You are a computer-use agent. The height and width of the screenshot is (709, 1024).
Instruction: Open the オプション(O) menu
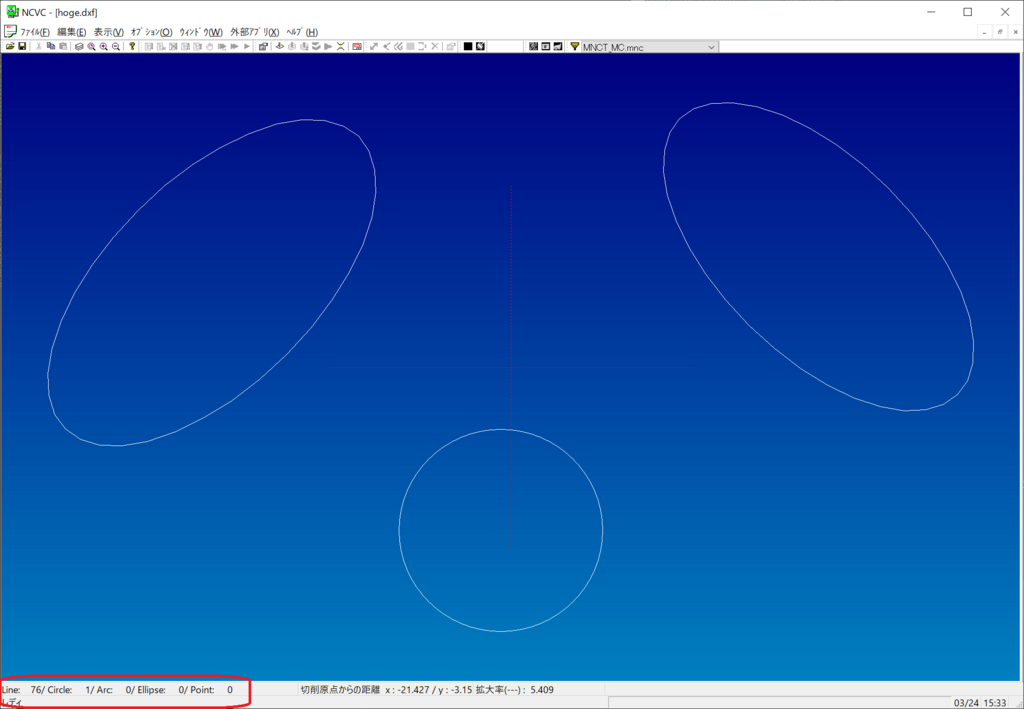click(151, 32)
